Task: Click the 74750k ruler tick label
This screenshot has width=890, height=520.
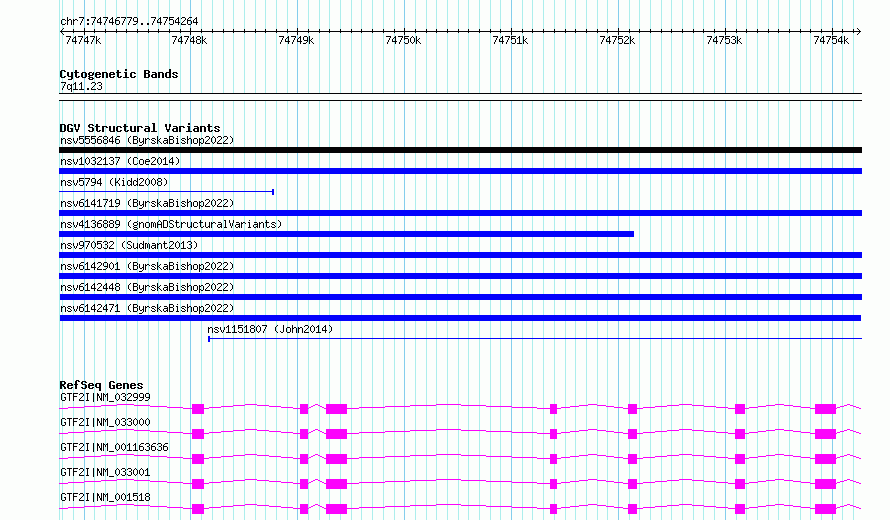Action: pyautogui.click(x=403, y=40)
